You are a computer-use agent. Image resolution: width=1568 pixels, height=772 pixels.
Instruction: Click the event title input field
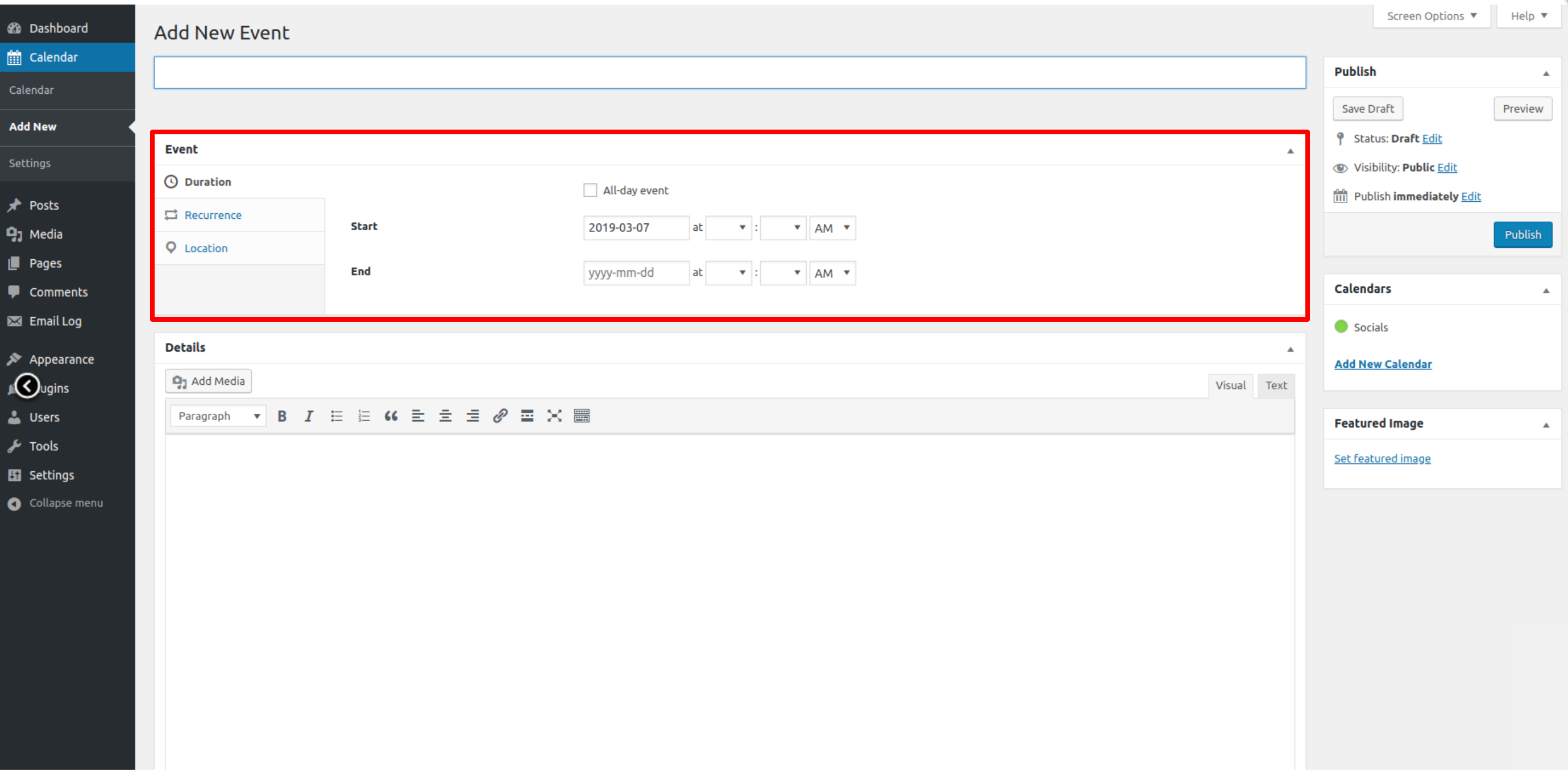click(729, 73)
